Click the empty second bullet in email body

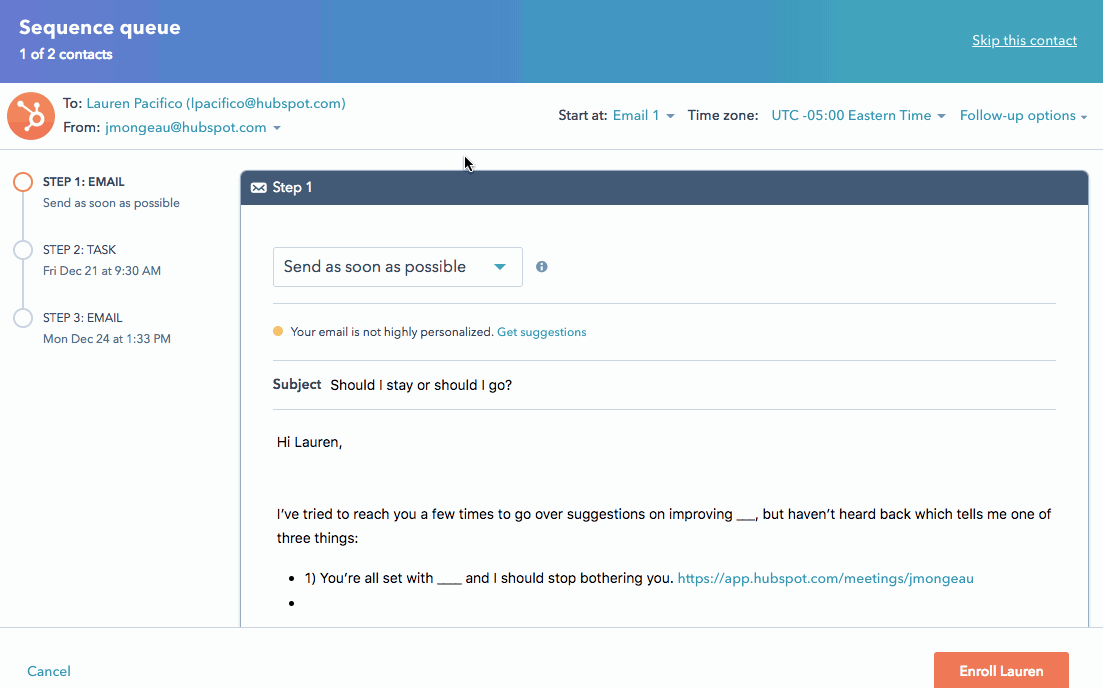coord(291,603)
